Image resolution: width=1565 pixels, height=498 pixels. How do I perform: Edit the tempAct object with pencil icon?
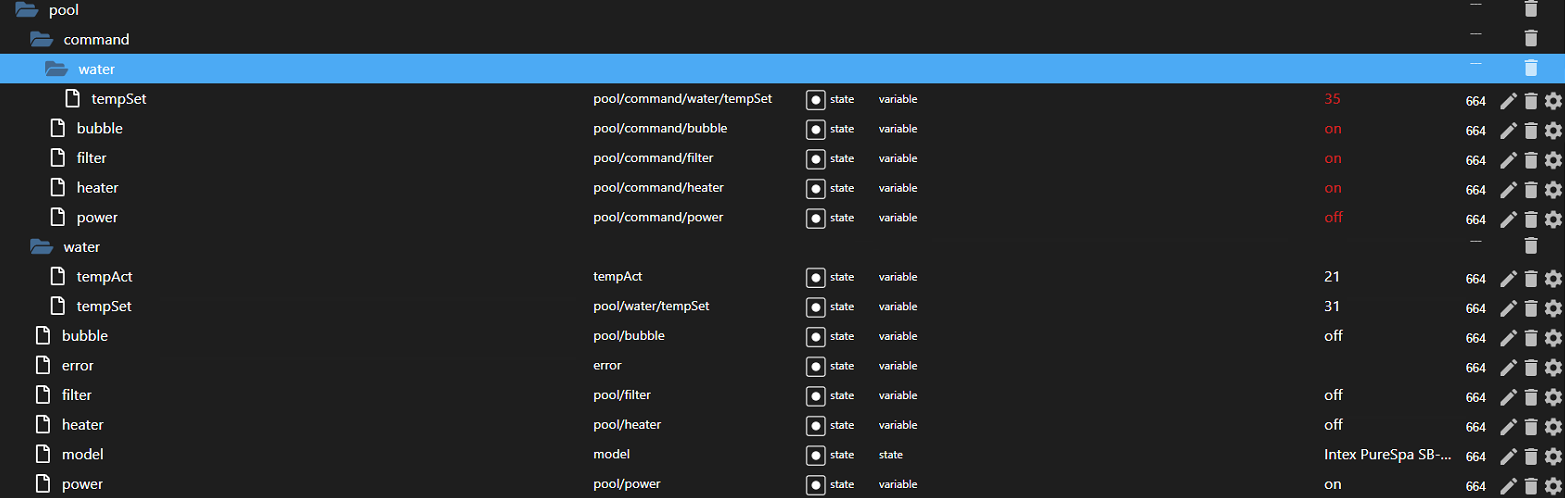pos(1508,278)
